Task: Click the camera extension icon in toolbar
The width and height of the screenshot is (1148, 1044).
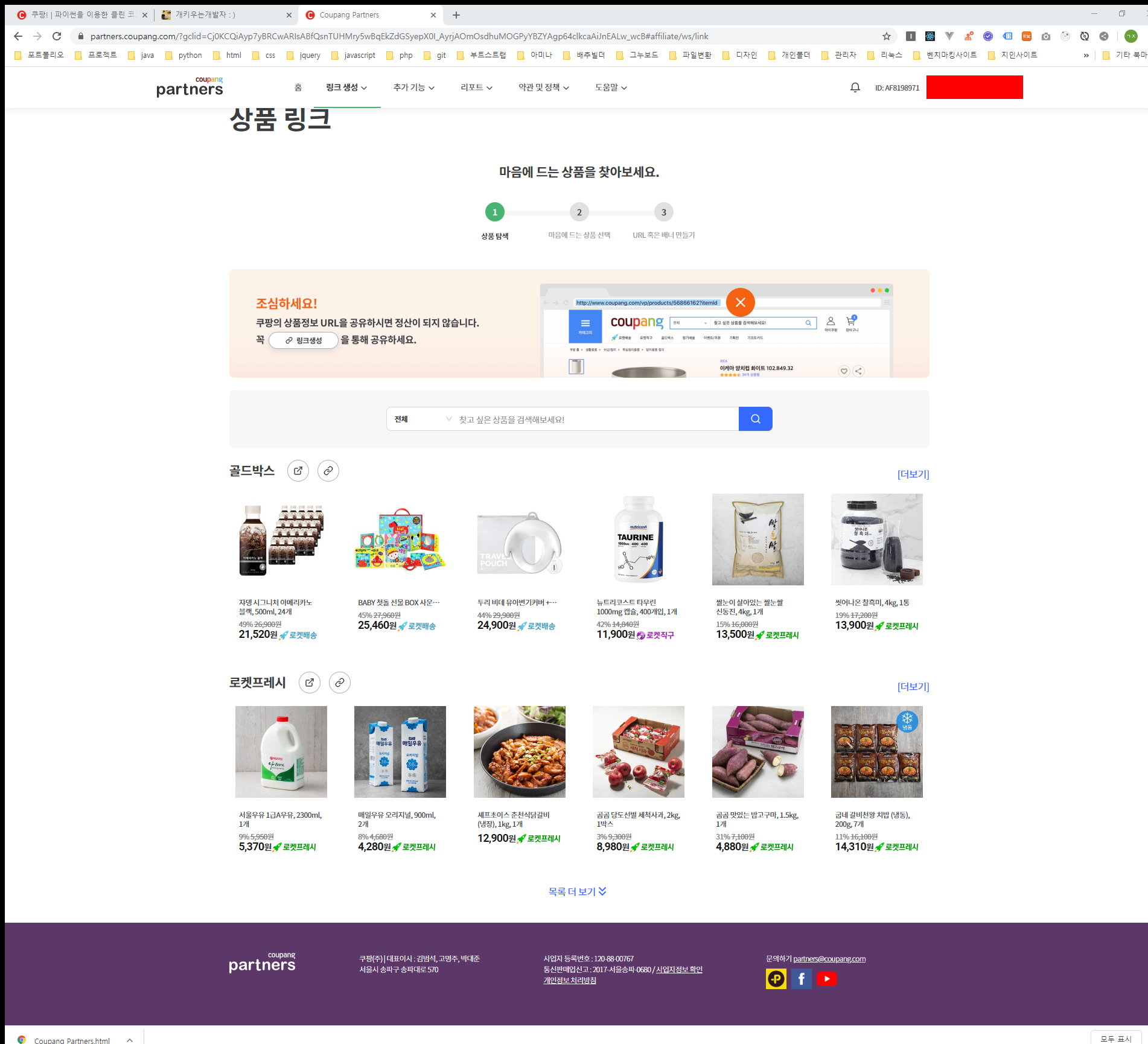Action: click(x=1045, y=36)
